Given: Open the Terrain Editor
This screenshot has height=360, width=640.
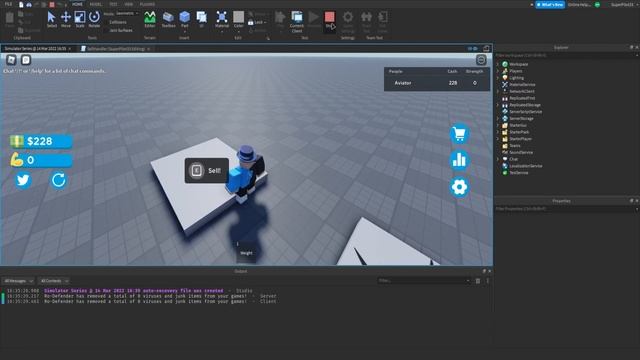Looking at the screenshot, I should (x=150, y=20).
